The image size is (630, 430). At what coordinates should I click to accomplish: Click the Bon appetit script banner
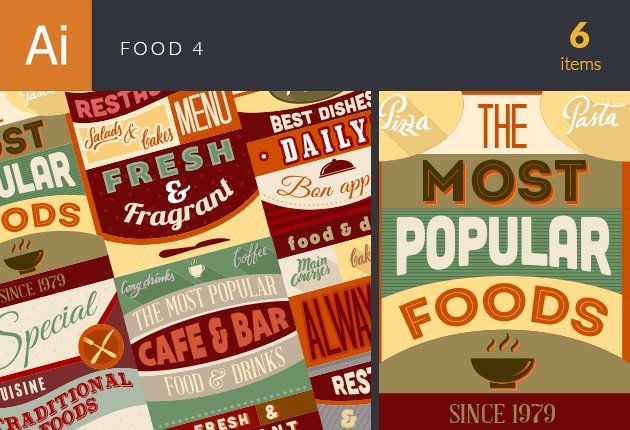(317, 186)
